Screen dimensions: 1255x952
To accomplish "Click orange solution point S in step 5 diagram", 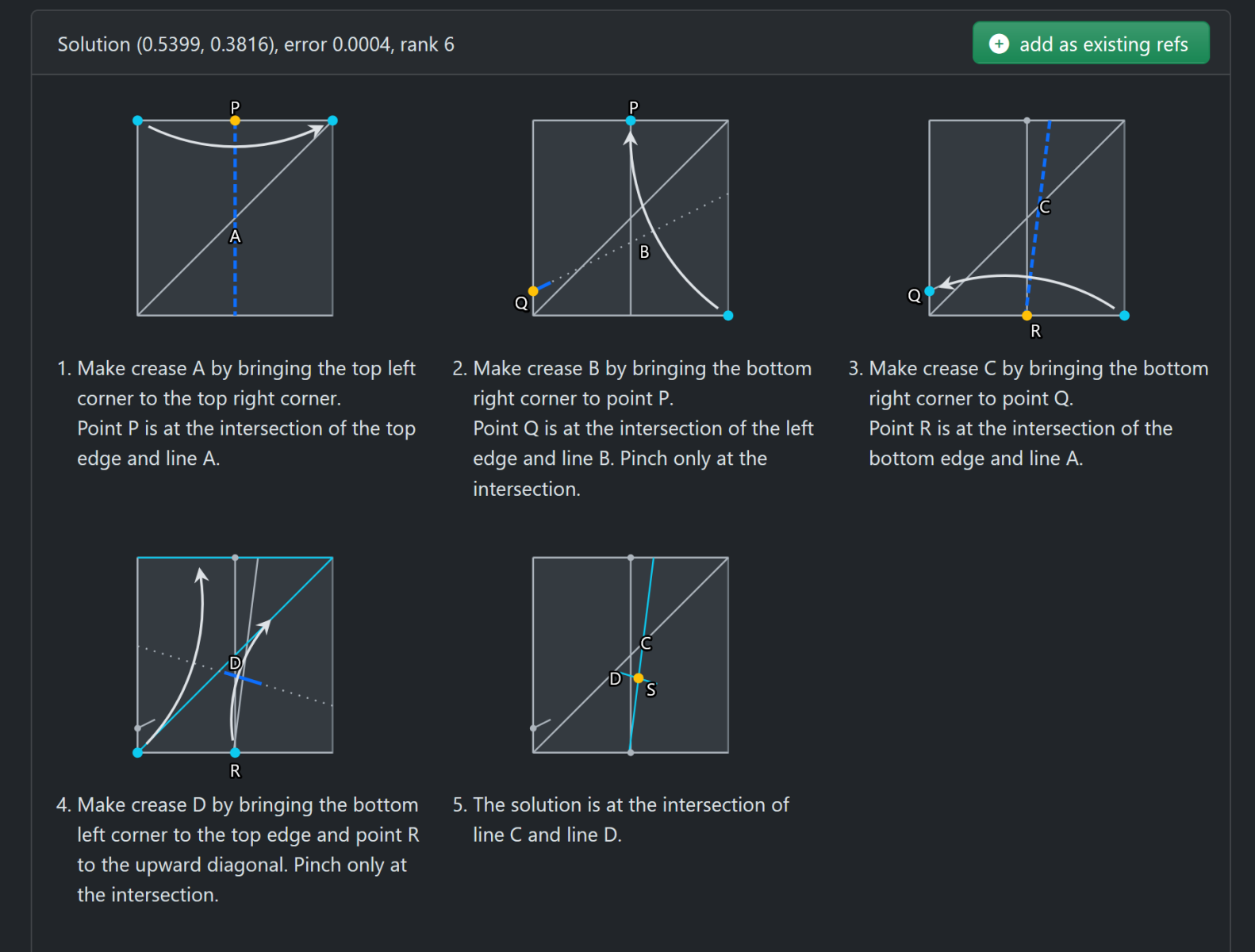I will [639, 678].
